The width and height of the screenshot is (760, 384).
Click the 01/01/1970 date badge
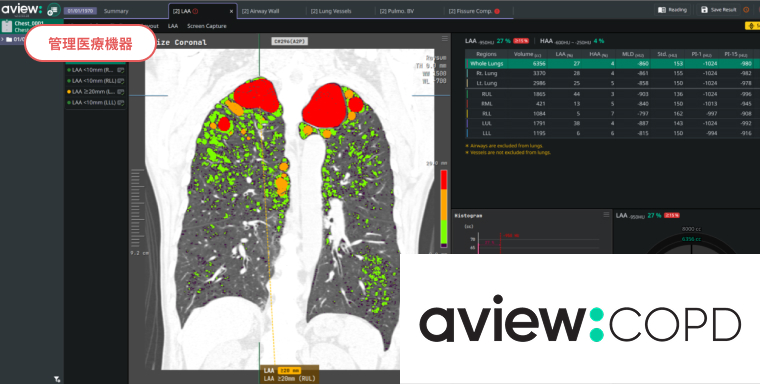point(80,11)
